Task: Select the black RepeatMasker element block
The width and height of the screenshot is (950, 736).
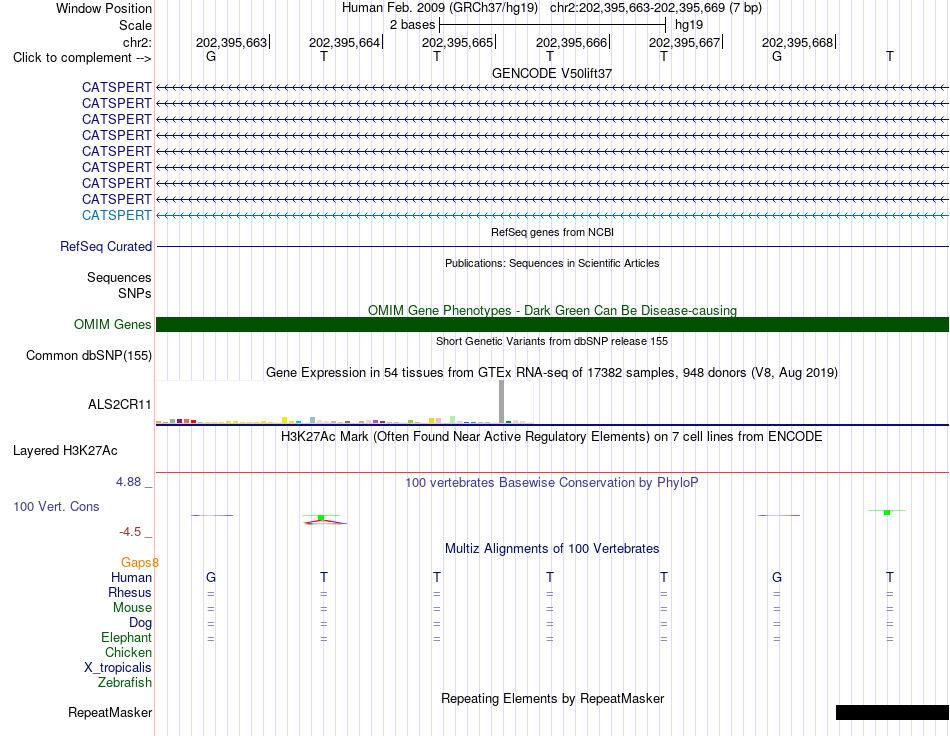Action: [892, 712]
